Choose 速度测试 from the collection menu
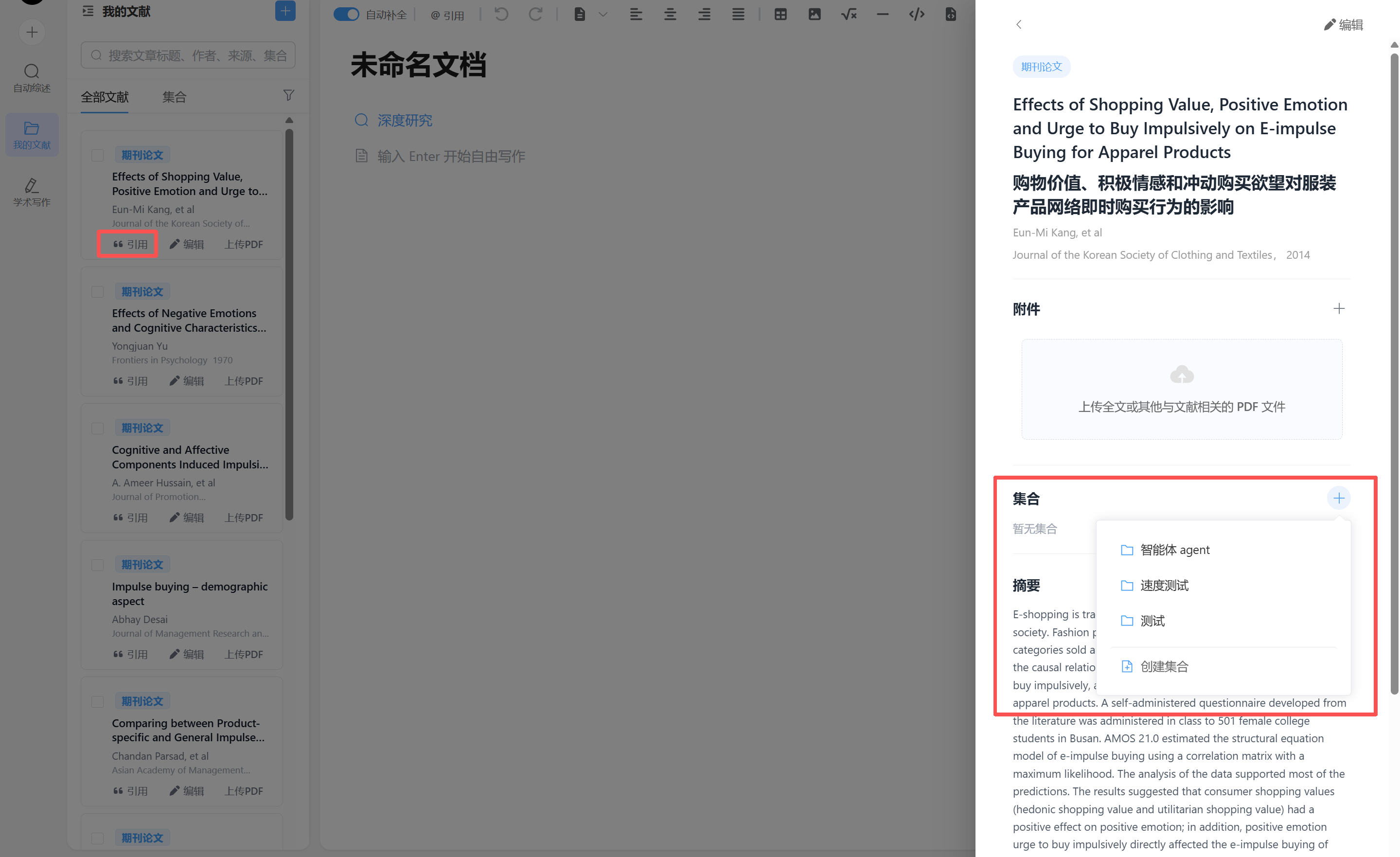Viewport: 1400px width, 857px height. click(x=1164, y=585)
